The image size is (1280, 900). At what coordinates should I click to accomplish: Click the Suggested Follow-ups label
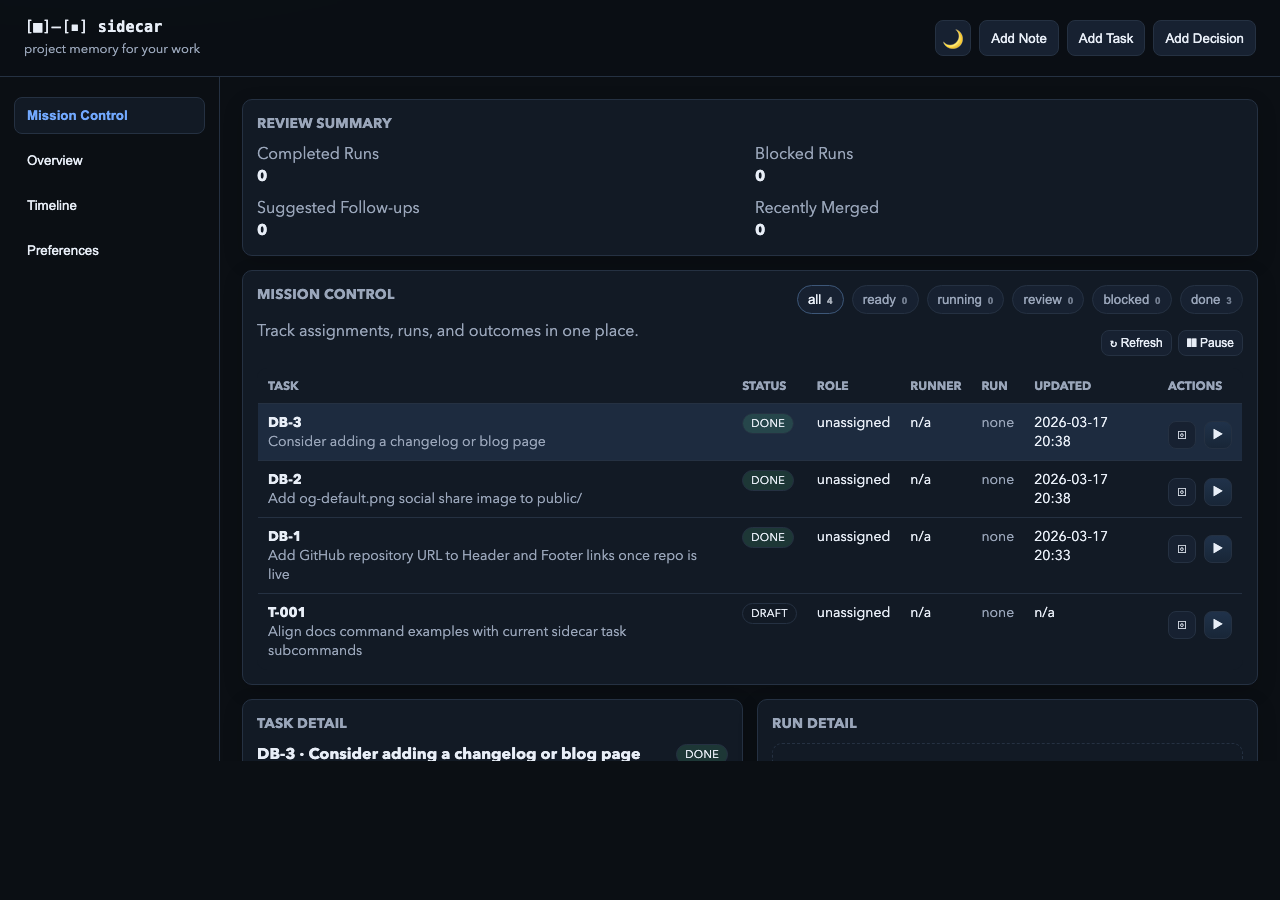tap(338, 208)
